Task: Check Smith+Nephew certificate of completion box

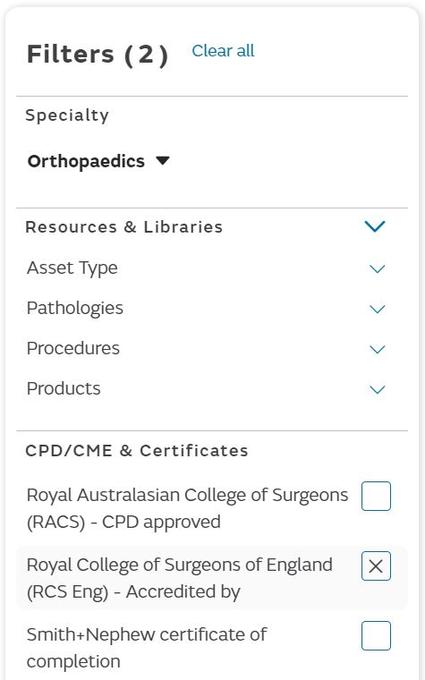Action: pos(376,636)
